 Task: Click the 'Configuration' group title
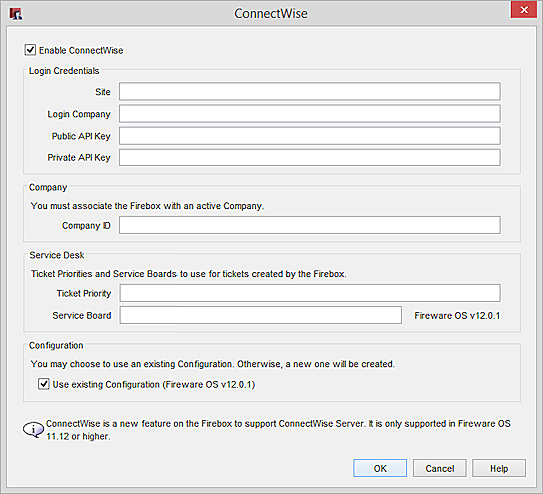point(56,345)
